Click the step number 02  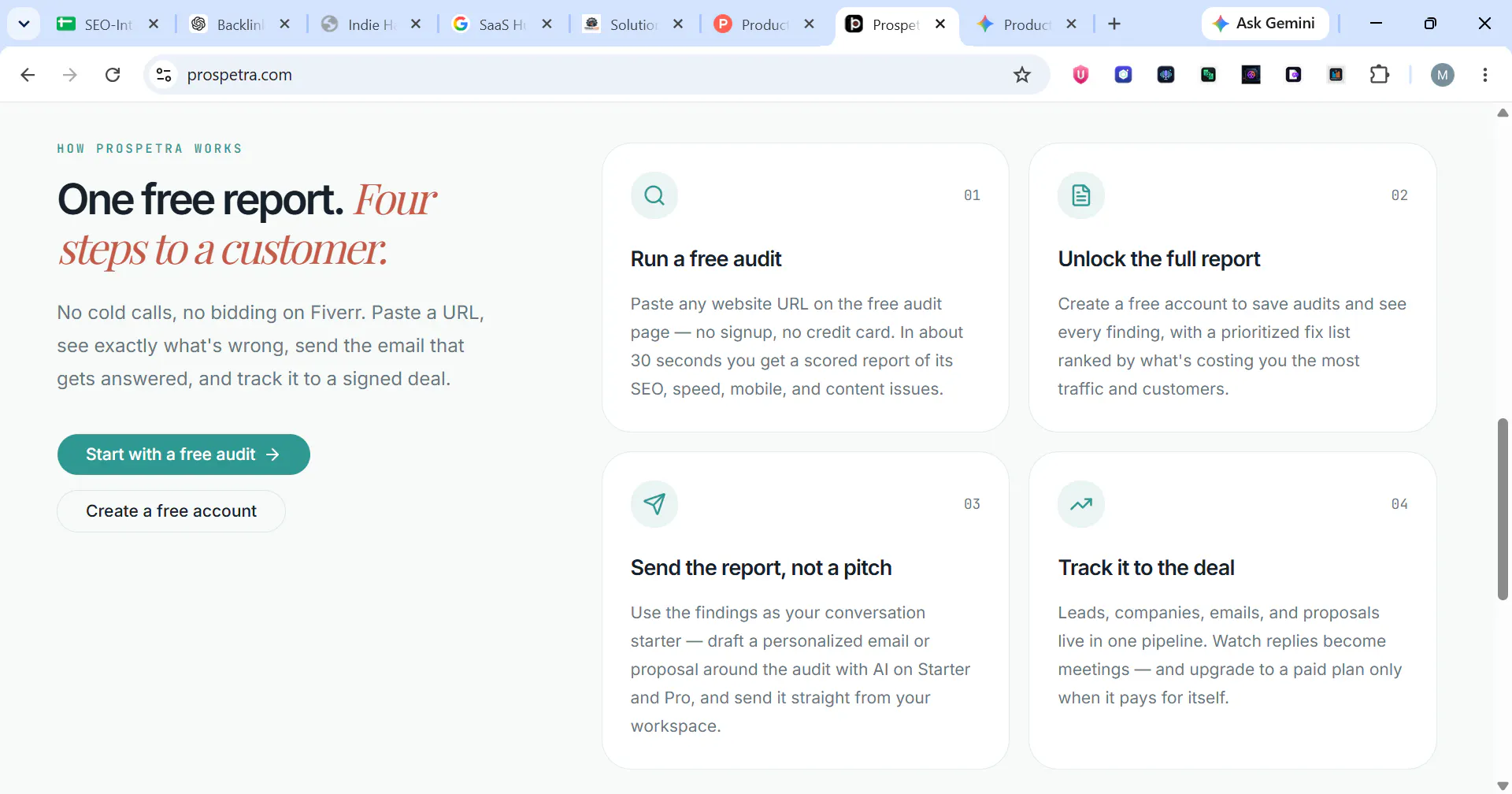point(1399,195)
